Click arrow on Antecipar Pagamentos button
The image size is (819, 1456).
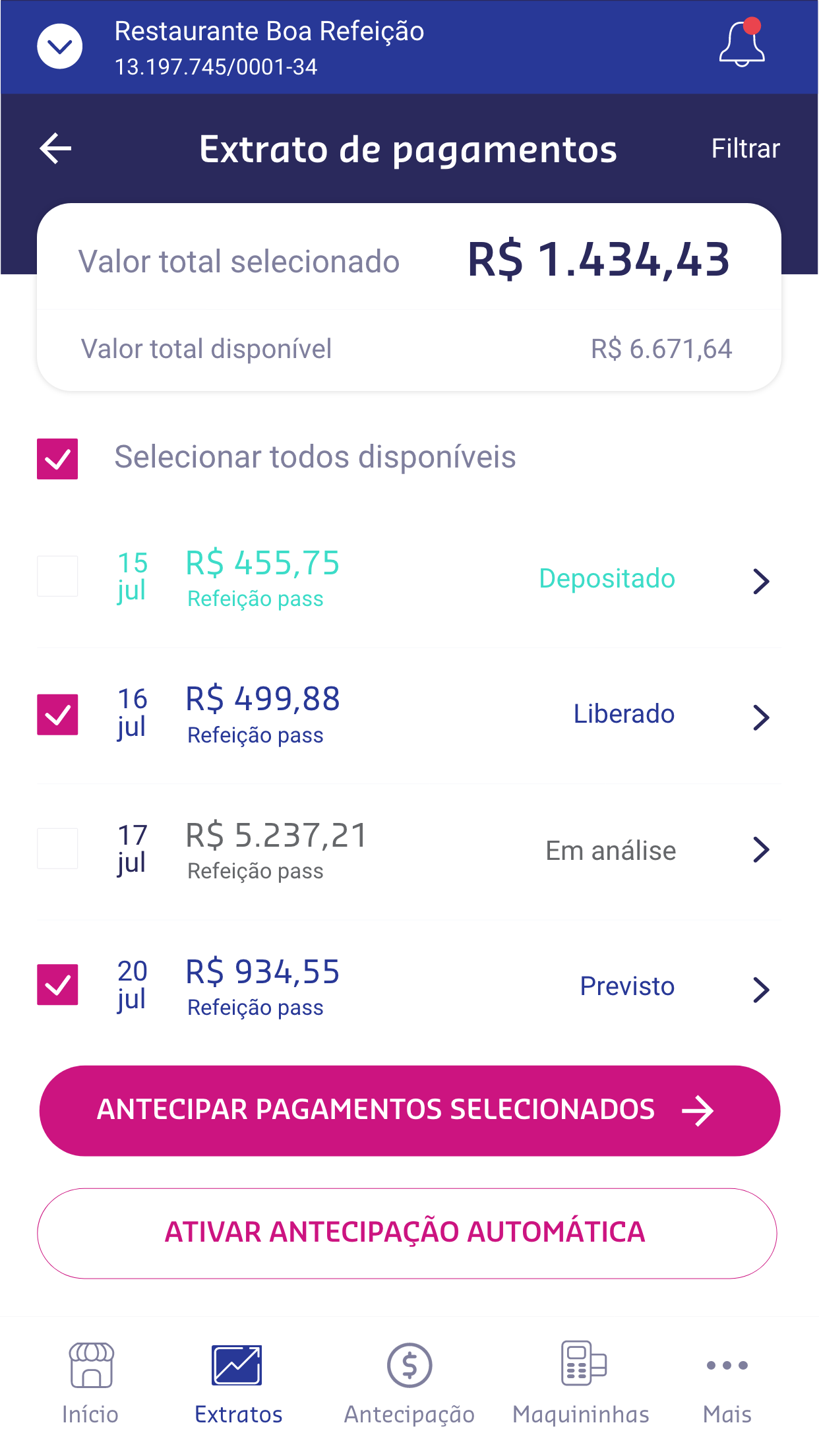click(x=698, y=1111)
